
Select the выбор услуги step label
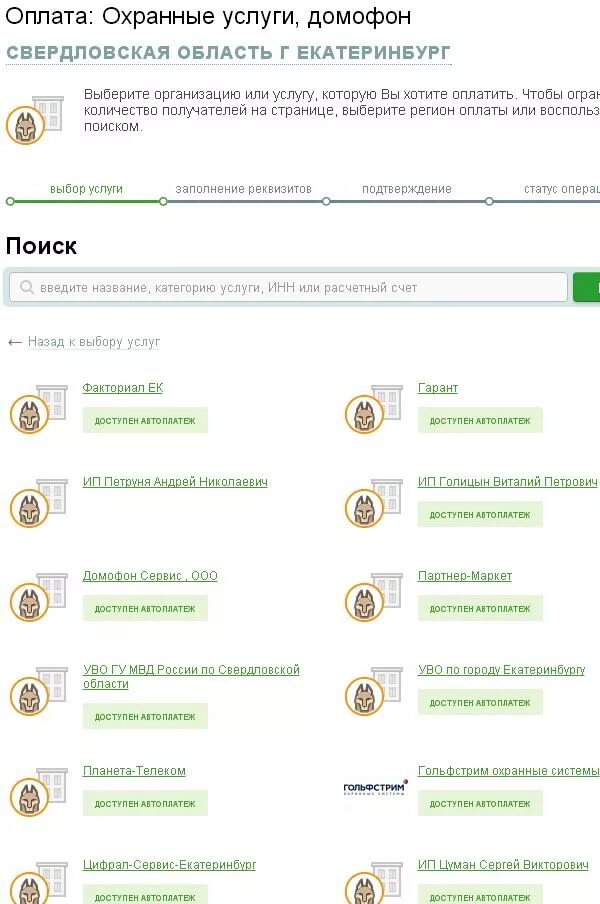86,189
